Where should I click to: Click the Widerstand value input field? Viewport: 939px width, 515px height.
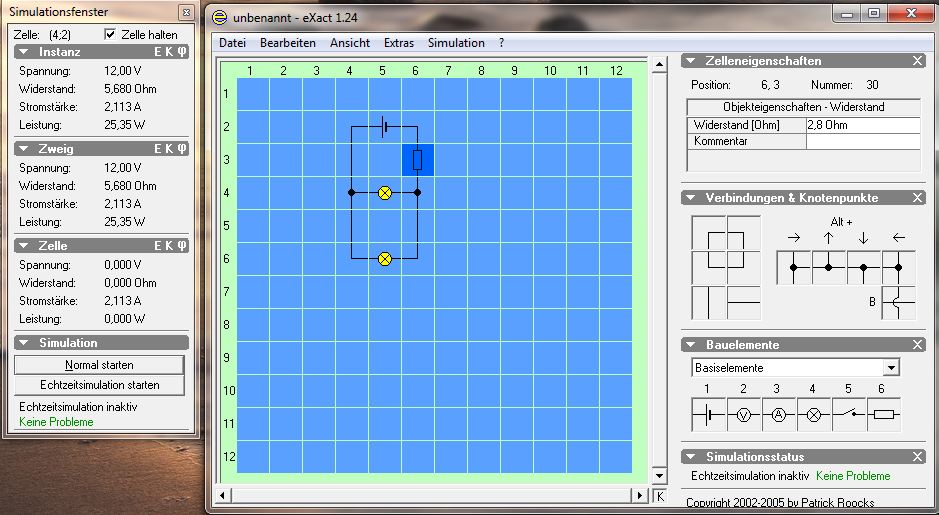click(x=862, y=125)
